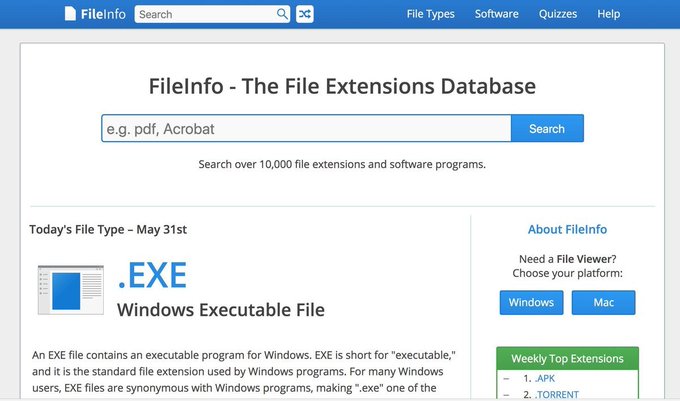The image size is (680, 401).
Task: Choose the Windows file viewer platform
Action: [531, 302]
